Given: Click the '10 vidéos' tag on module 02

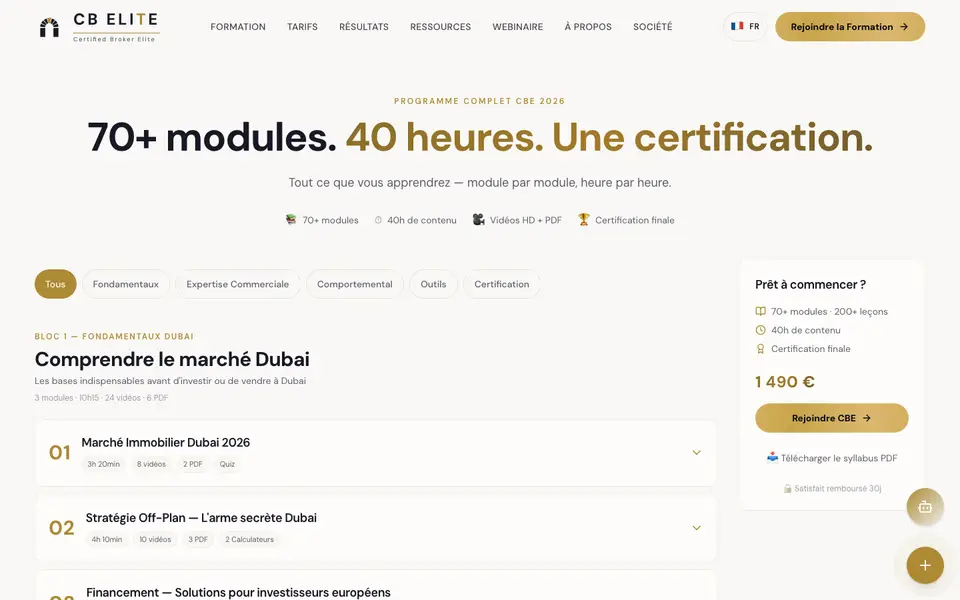Looking at the screenshot, I should pyautogui.click(x=155, y=539).
